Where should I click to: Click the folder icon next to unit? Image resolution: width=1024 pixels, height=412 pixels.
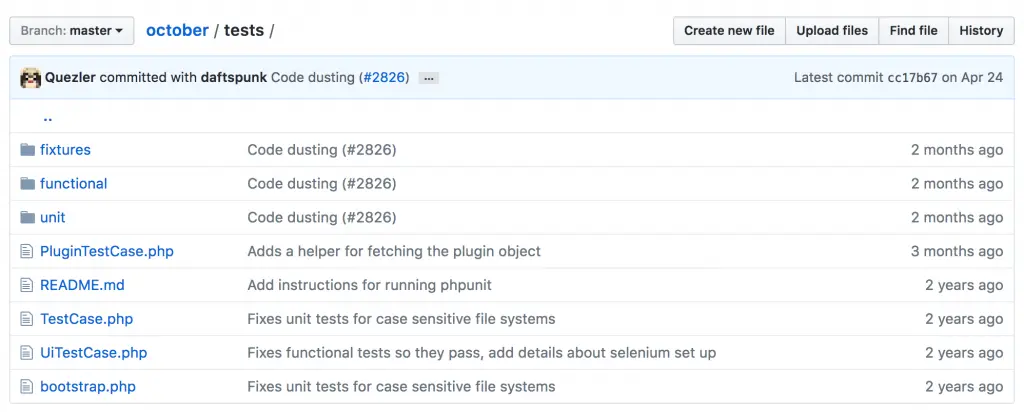[27, 218]
